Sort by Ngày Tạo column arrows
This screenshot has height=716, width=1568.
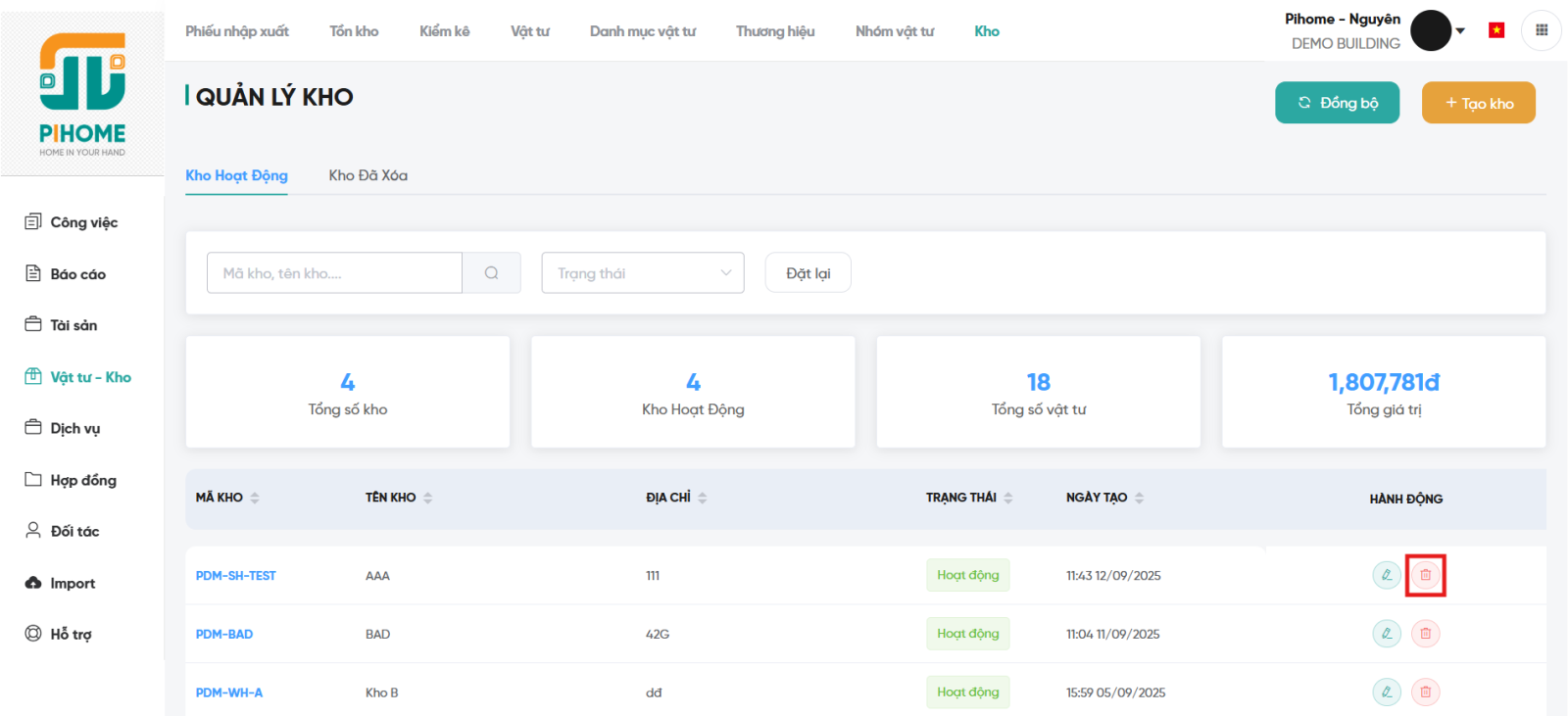(x=1139, y=498)
